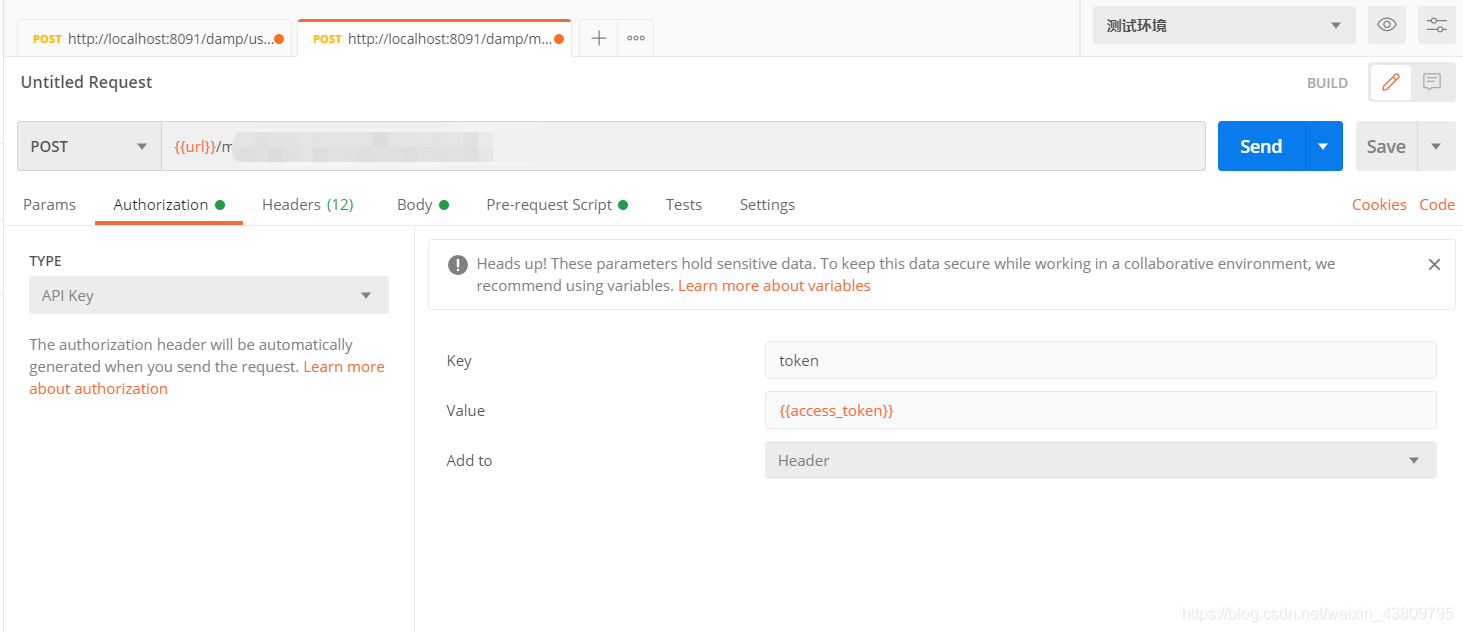Screen dimensions: 1463x632
Task: Click the Untitled Request title
Action: pos(87,82)
